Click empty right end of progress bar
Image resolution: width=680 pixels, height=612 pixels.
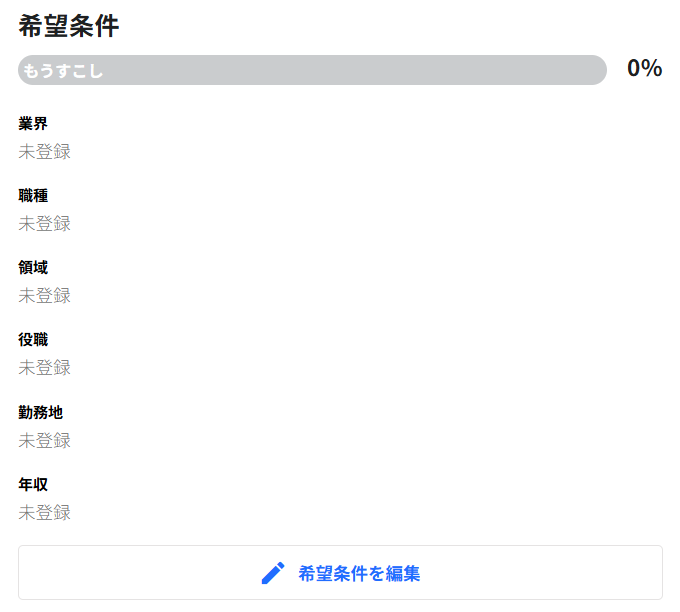[581, 70]
